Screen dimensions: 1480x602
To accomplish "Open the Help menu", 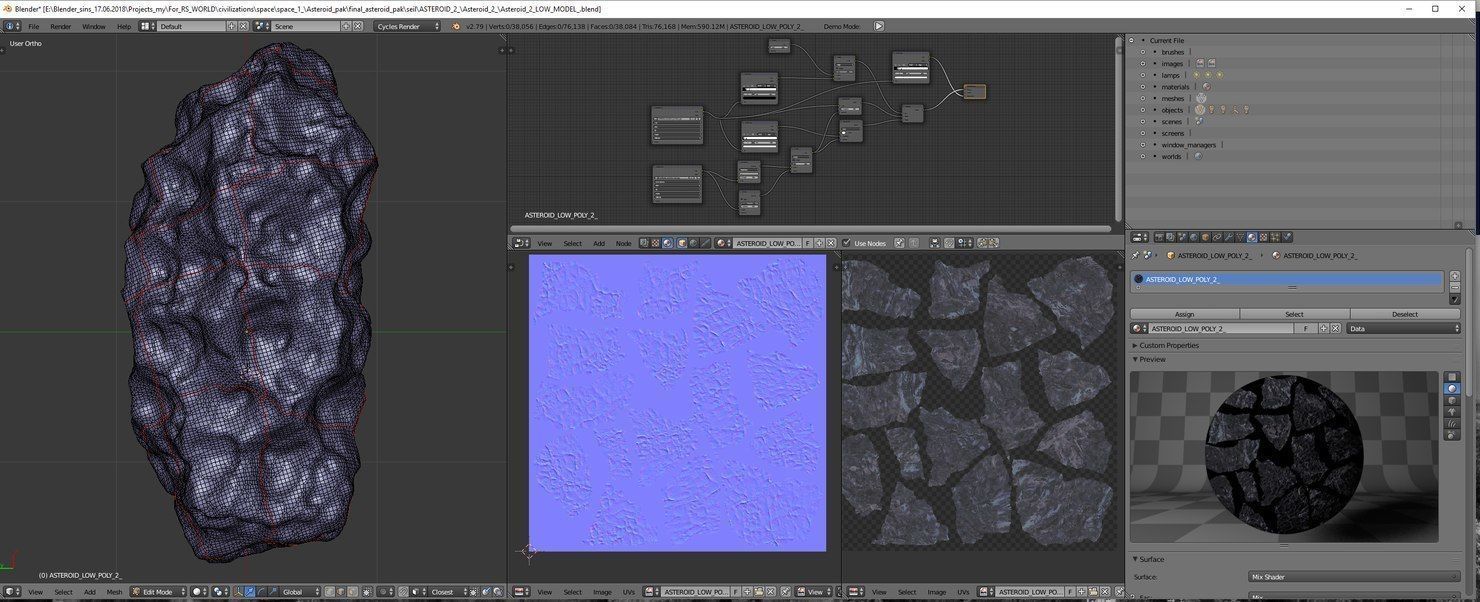I will click(124, 26).
